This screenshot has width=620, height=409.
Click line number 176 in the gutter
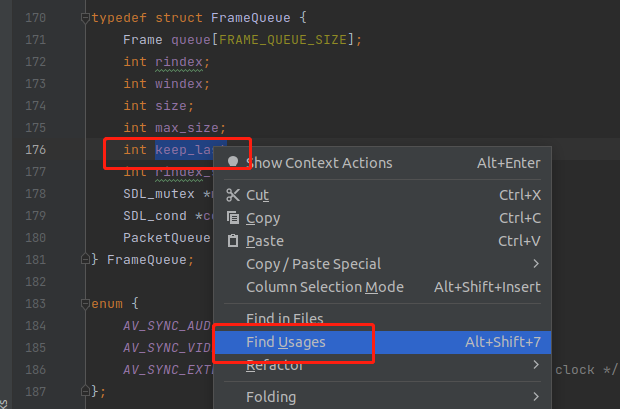coord(35,150)
